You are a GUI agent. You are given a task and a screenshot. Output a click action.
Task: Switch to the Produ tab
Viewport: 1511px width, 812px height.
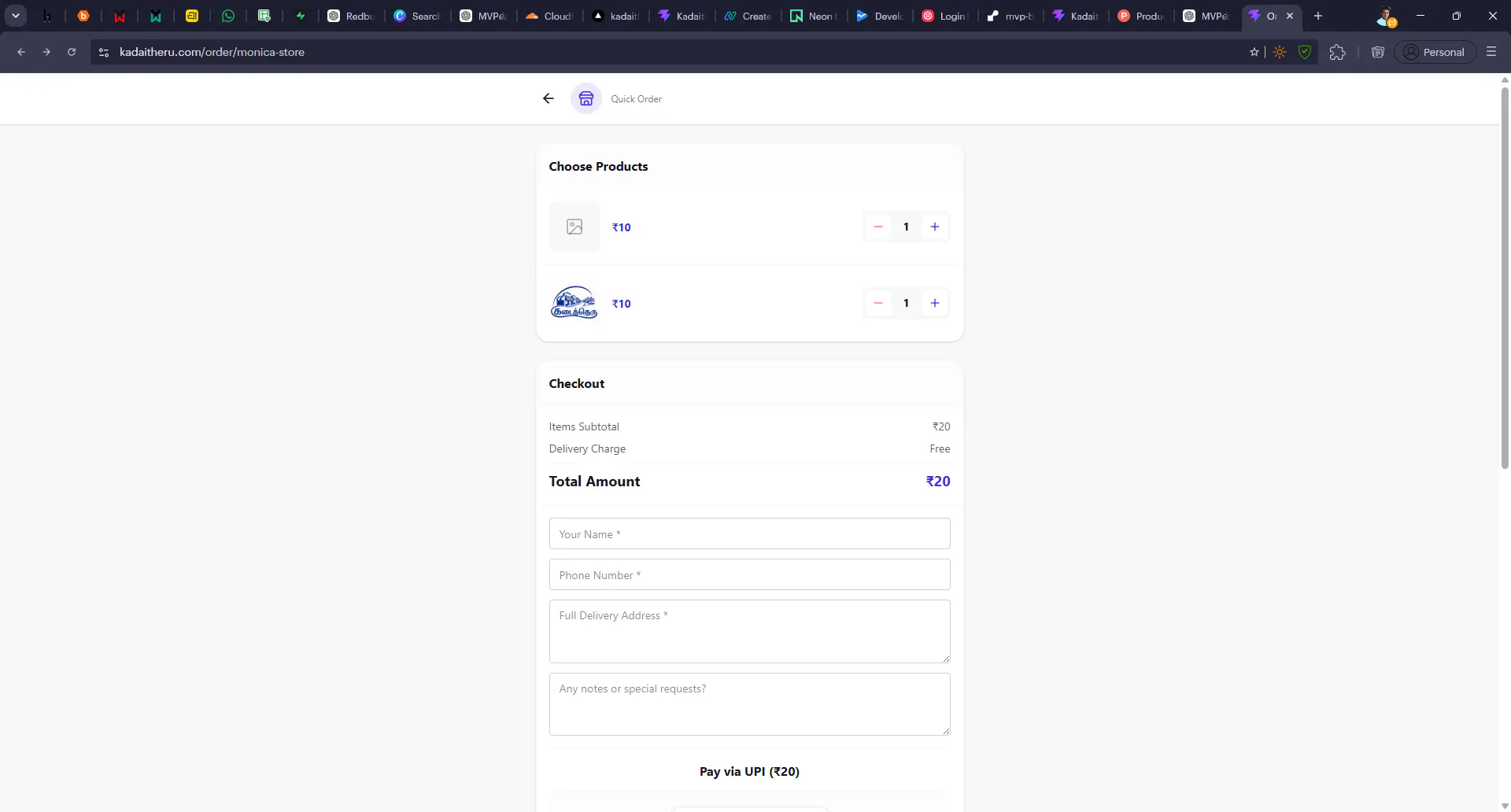pos(1141,16)
